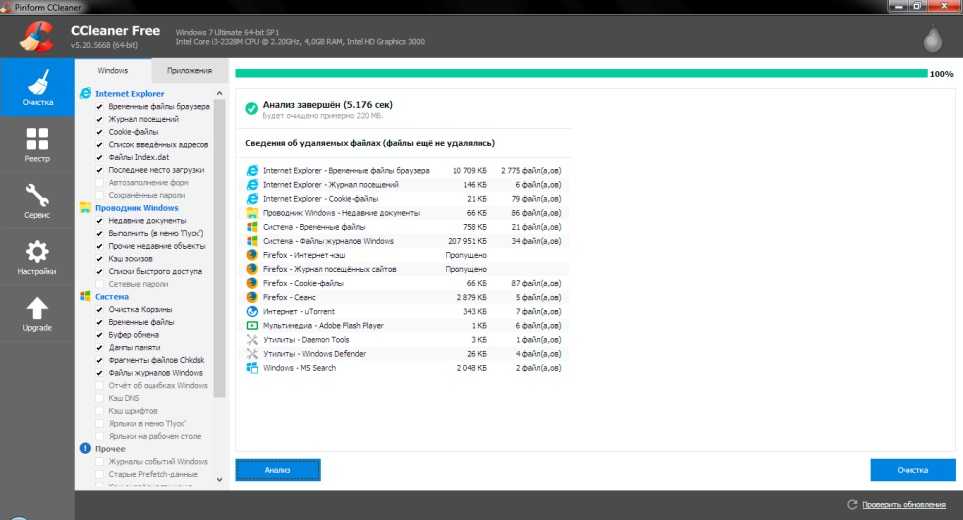Click the uTorrent icon in results list
Screen dimensions: 963x520
click(252, 312)
